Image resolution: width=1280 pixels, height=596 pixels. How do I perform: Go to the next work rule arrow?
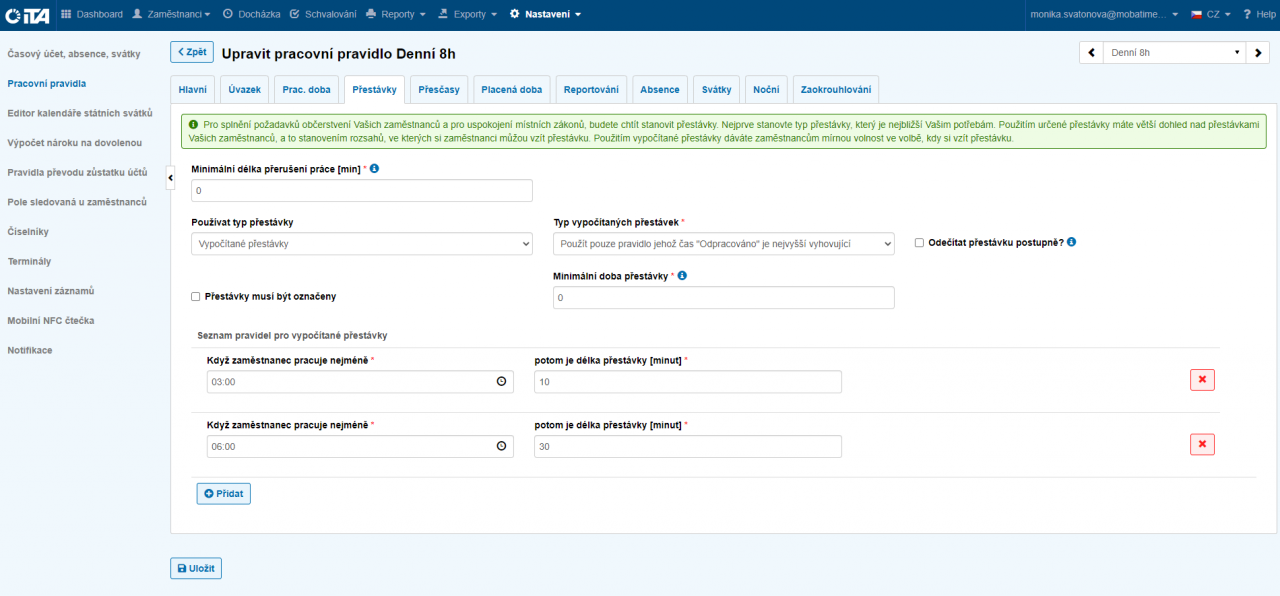(x=1260, y=53)
